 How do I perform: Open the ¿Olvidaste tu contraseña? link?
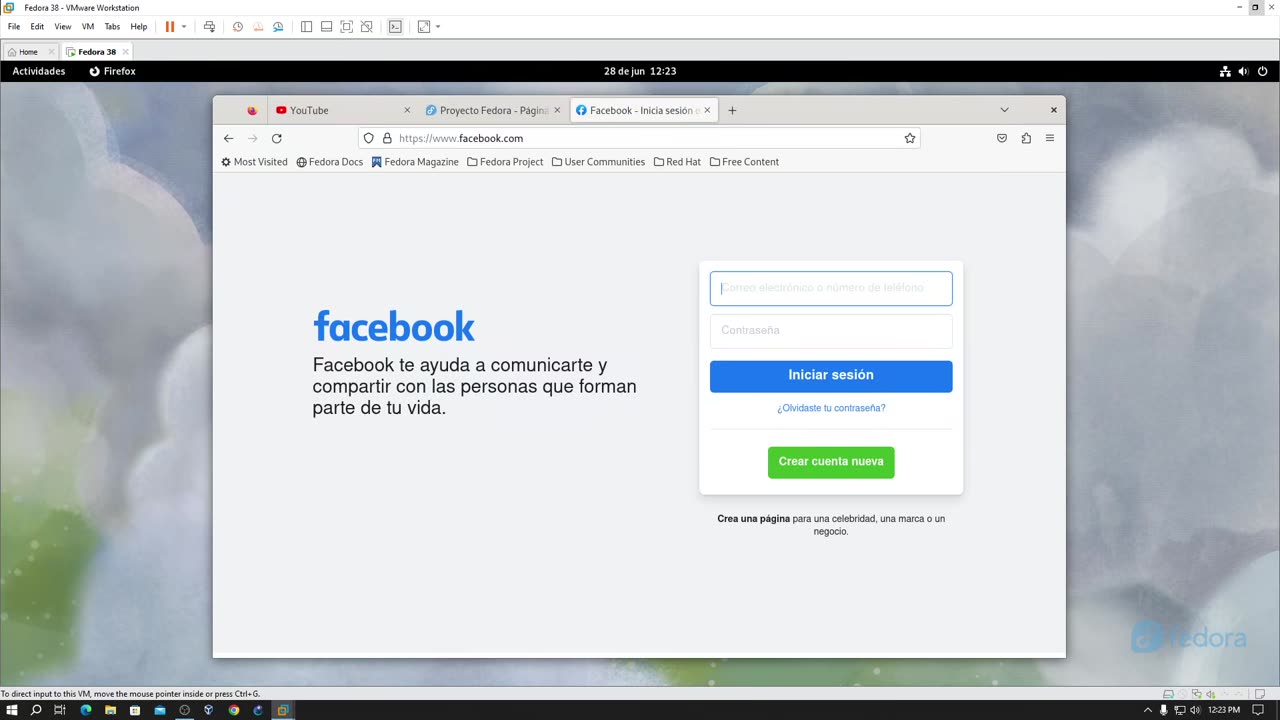[x=831, y=408]
